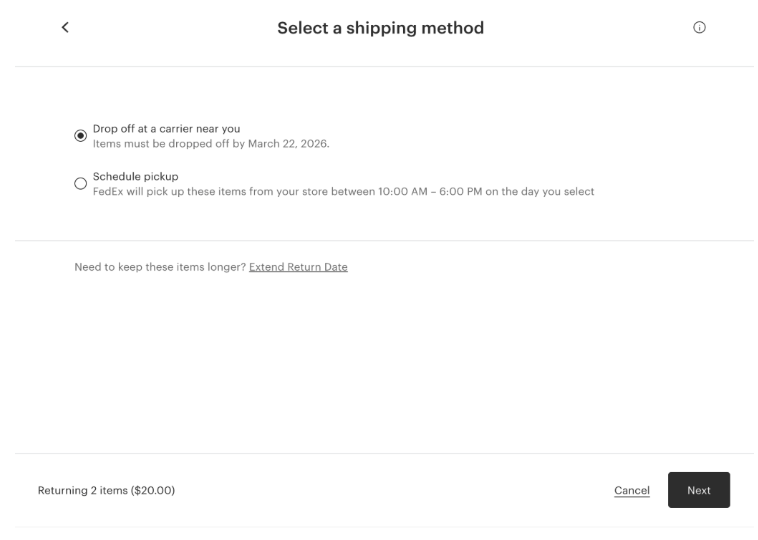Open the info icon beside the heading
The image size is (758, 540).
pyautogui.click(x=699, y=28)
